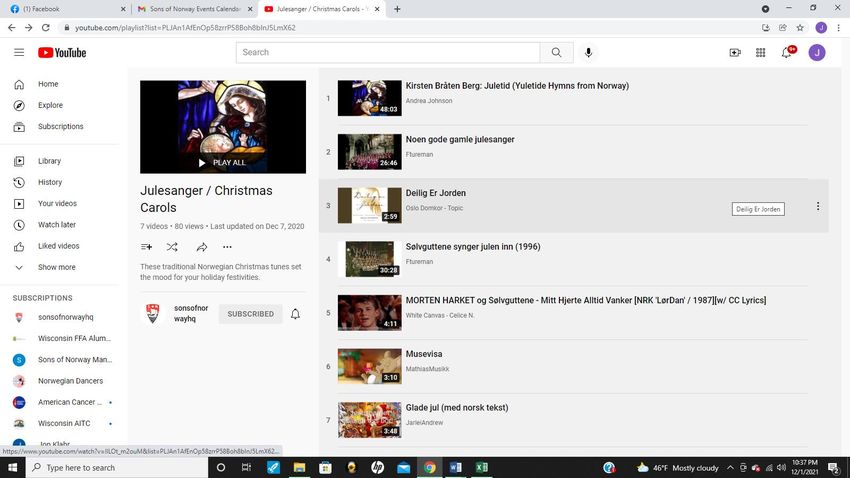Open MORTEN HARKET og Sølvguttene video title
This screenshot has width=850, height=478.
(585, 300)
